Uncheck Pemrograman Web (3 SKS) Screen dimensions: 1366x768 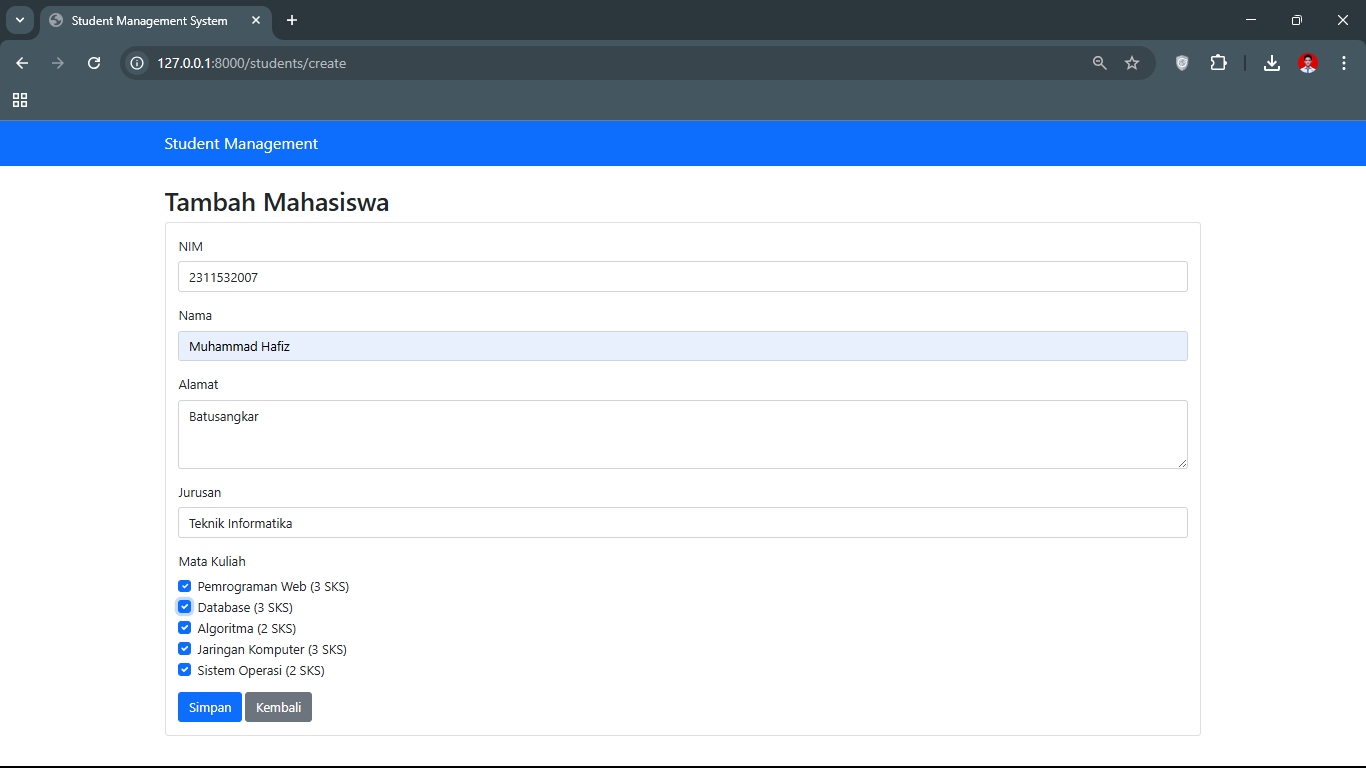[x=185, y=586]
